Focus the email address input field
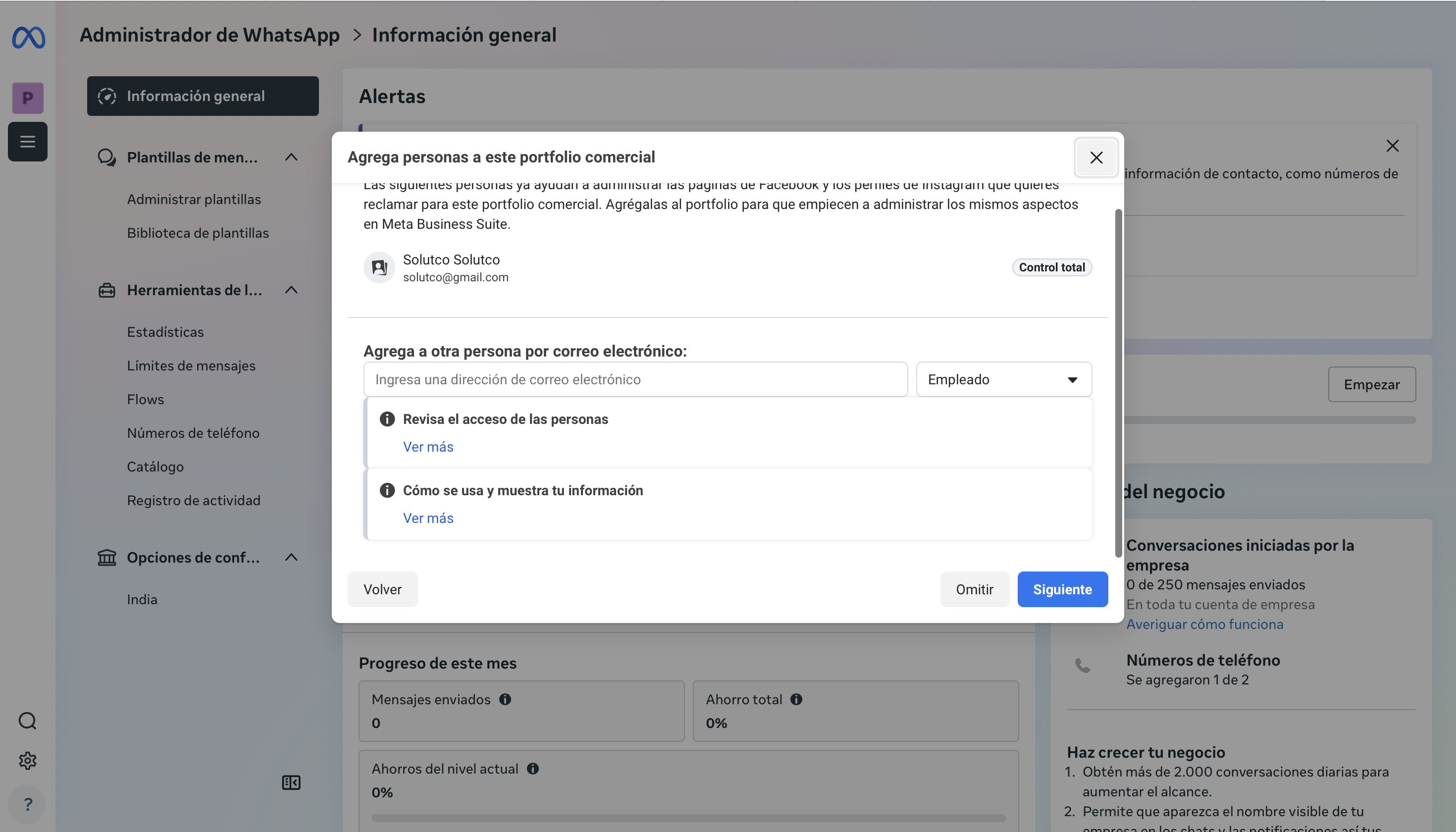1456x832 pixels. coord(635,379)
